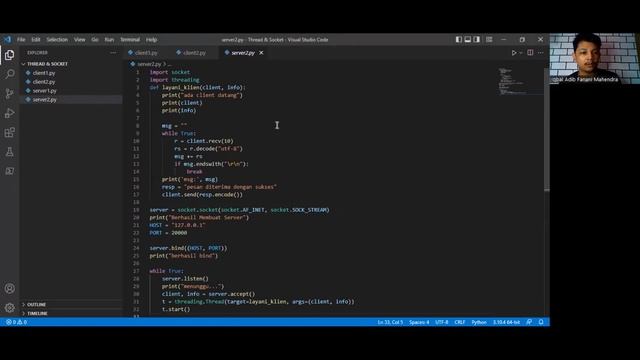Screen dimensions: 640x360
Task: Close the server2.py tab
Action: coord(261,53)
